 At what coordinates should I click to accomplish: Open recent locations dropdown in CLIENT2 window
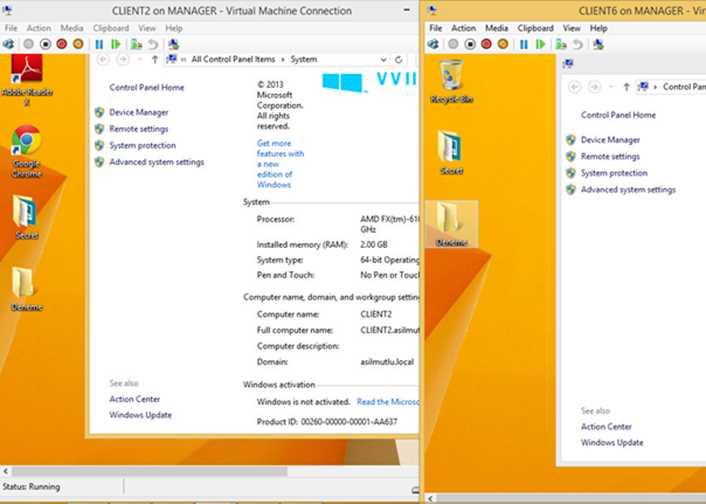pyautogui.click(x=140, y=60)
